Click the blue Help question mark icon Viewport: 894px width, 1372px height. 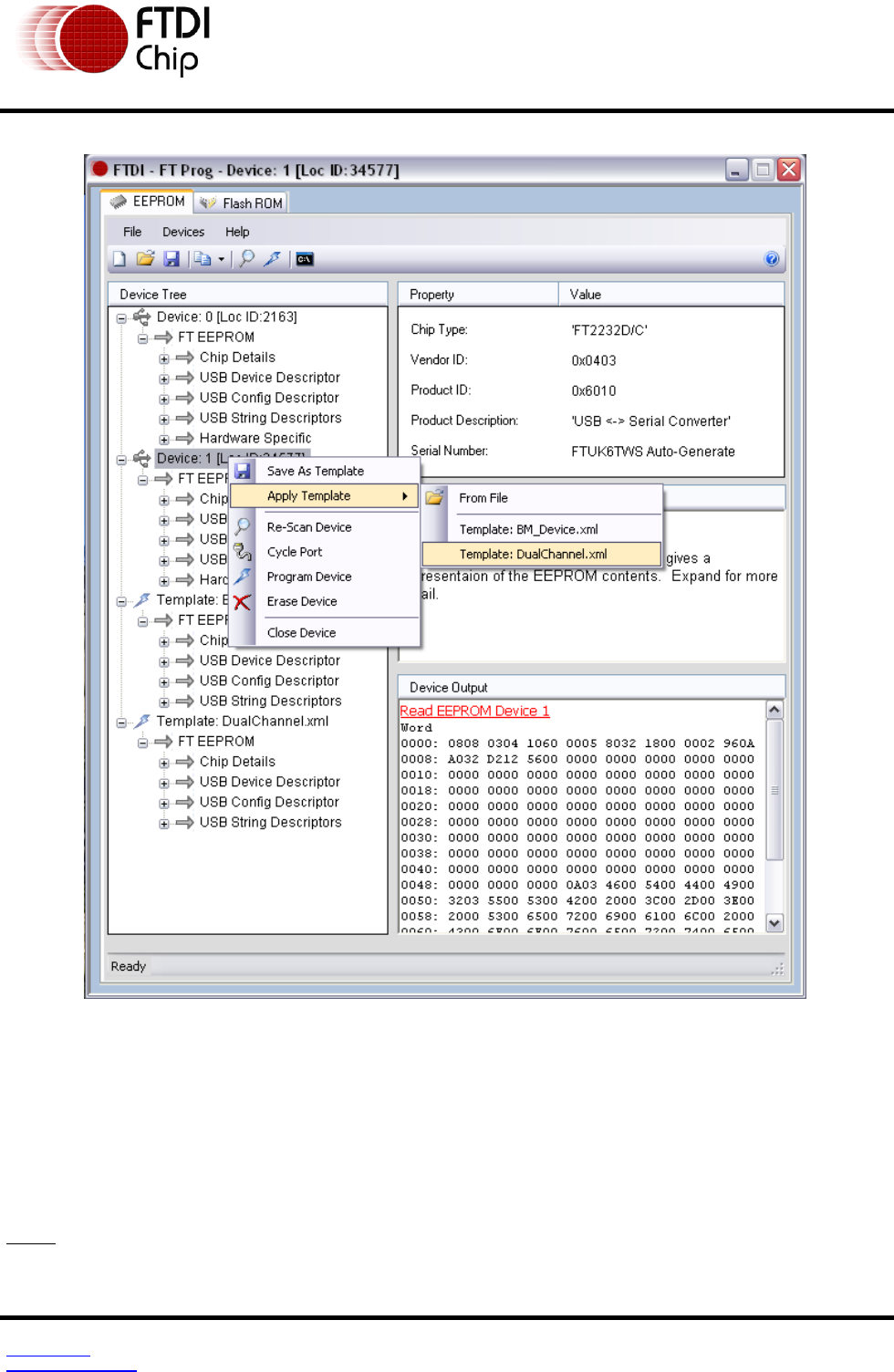[x=772, y=259]
